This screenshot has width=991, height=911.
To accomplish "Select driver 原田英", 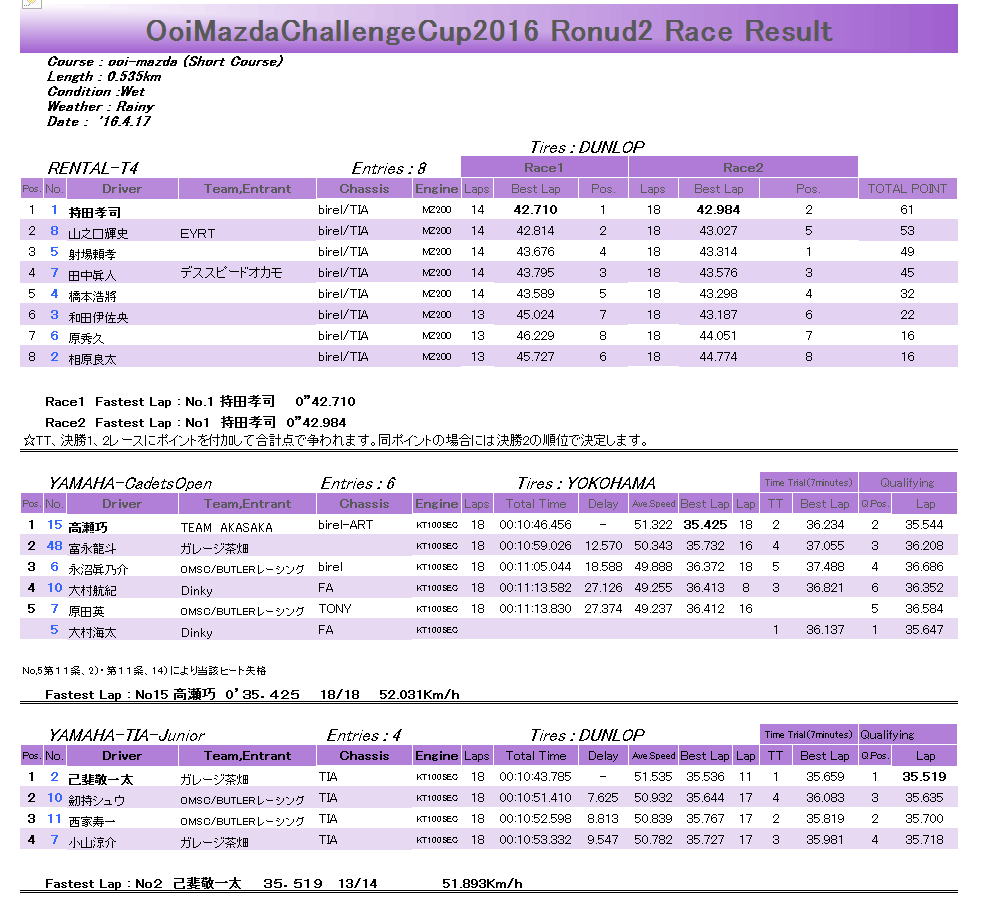I will click(87, 611).
